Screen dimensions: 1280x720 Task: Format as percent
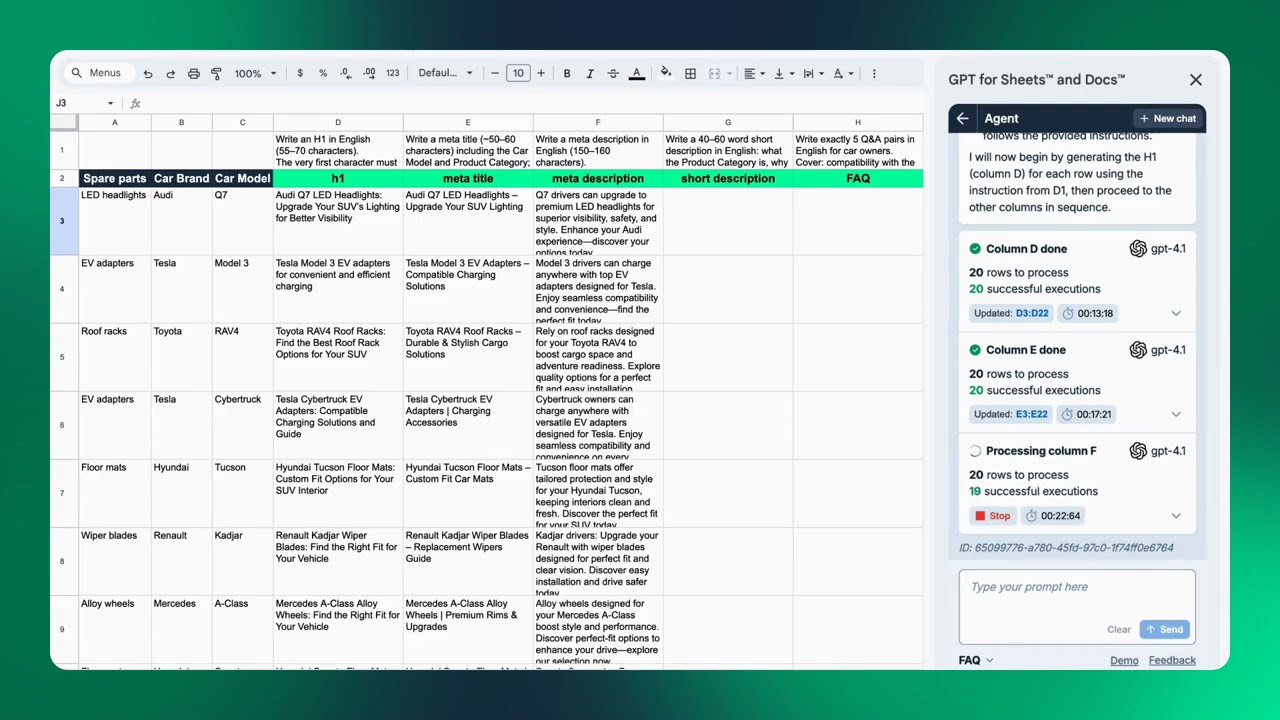(x=323, y=73)
